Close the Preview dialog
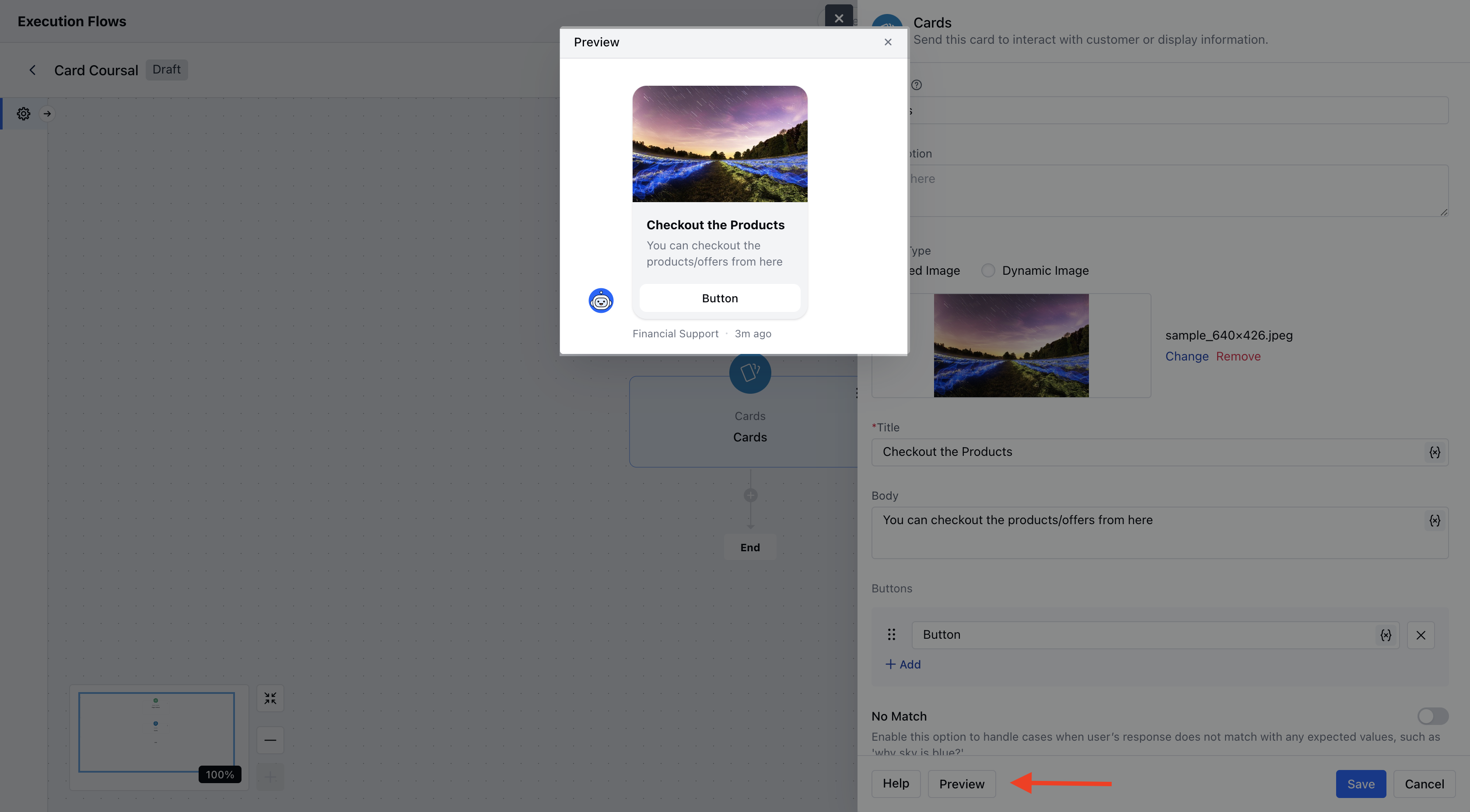Image resolution: width=1470 pixels, height=812 pixels. coord(887,42)
